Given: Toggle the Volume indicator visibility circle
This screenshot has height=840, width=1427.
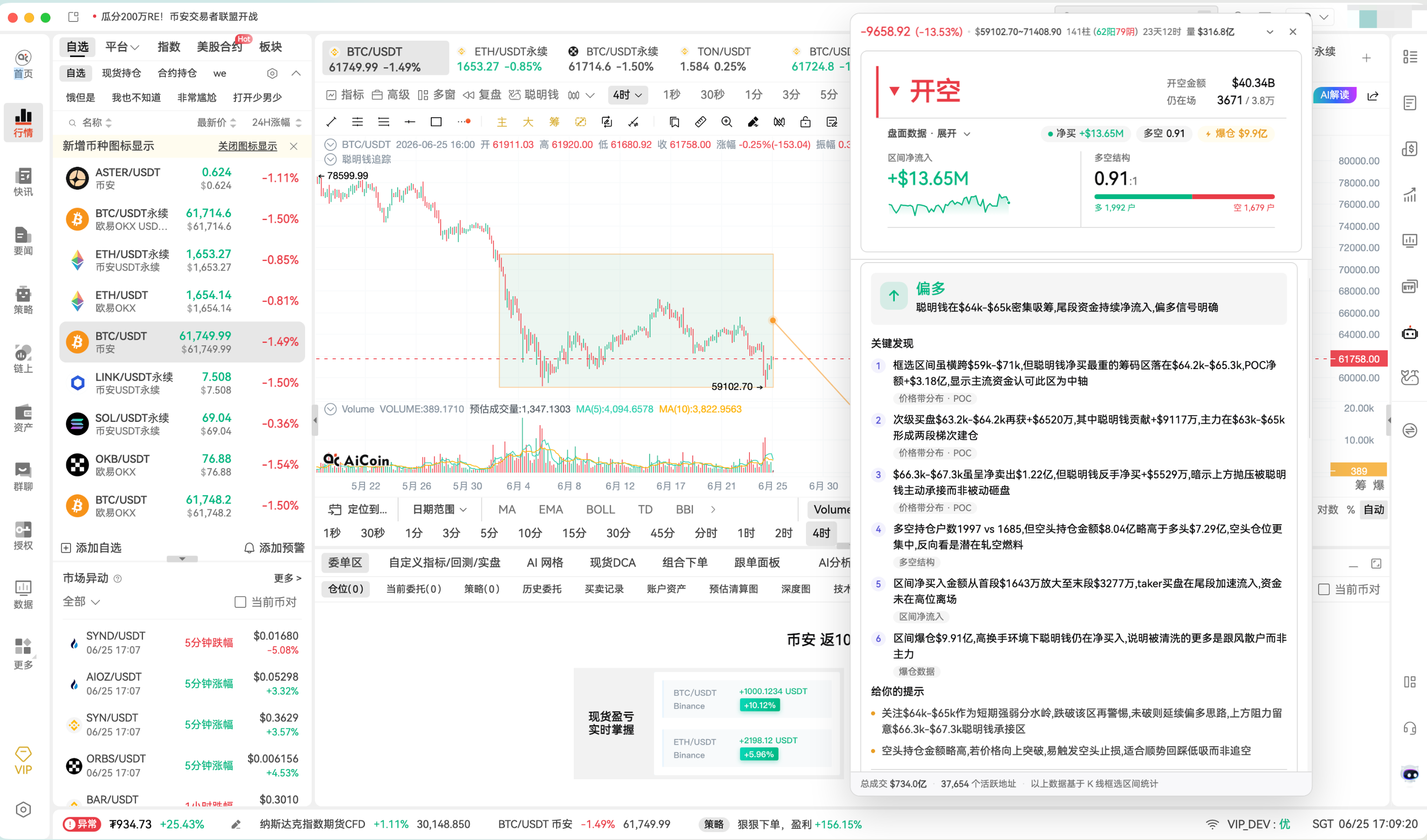Looking at the screenshot, I should click(331, 409).
